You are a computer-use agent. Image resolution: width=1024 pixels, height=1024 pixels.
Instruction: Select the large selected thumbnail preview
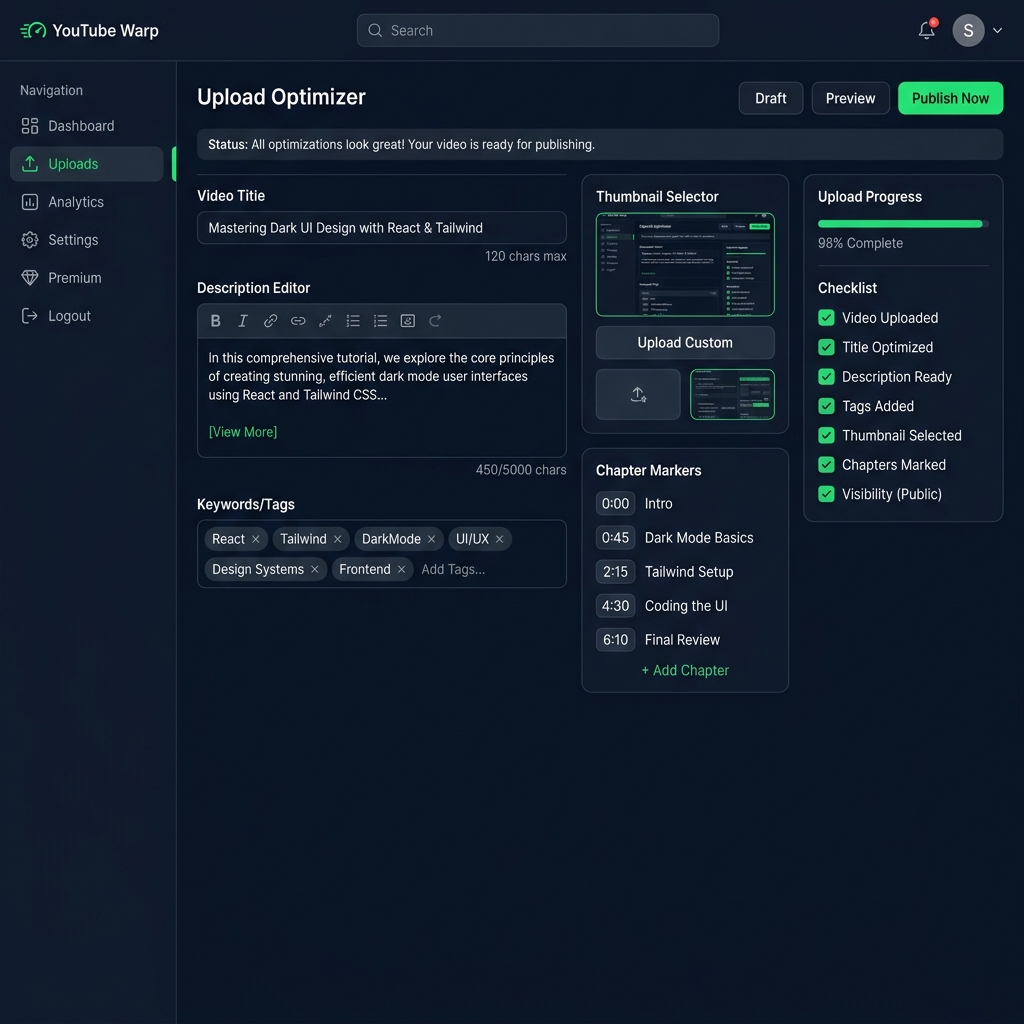(x=685, y=264)
